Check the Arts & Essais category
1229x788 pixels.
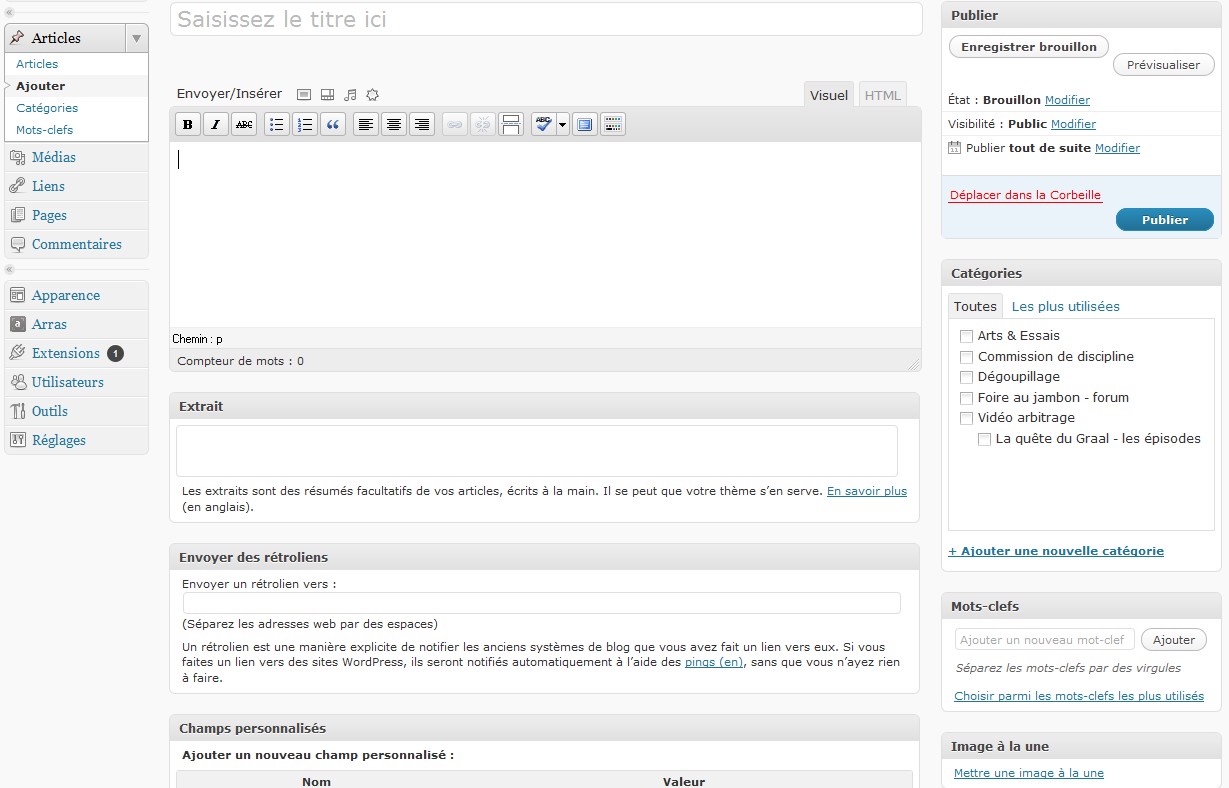(x=966, y=336)
